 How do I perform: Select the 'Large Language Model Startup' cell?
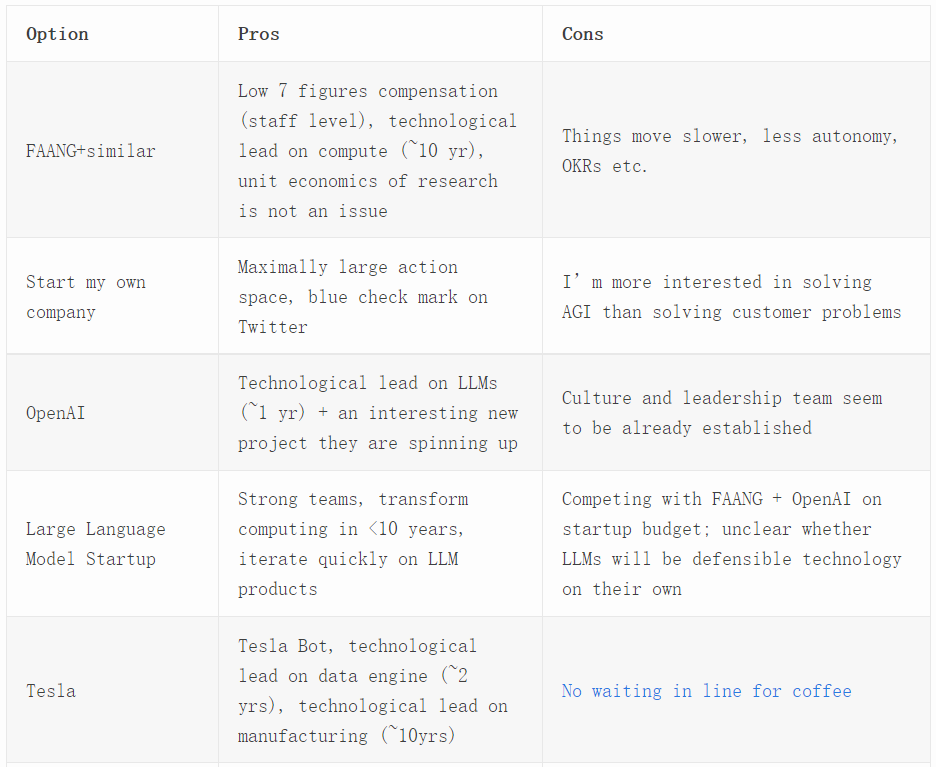click(x=95, y=544)
